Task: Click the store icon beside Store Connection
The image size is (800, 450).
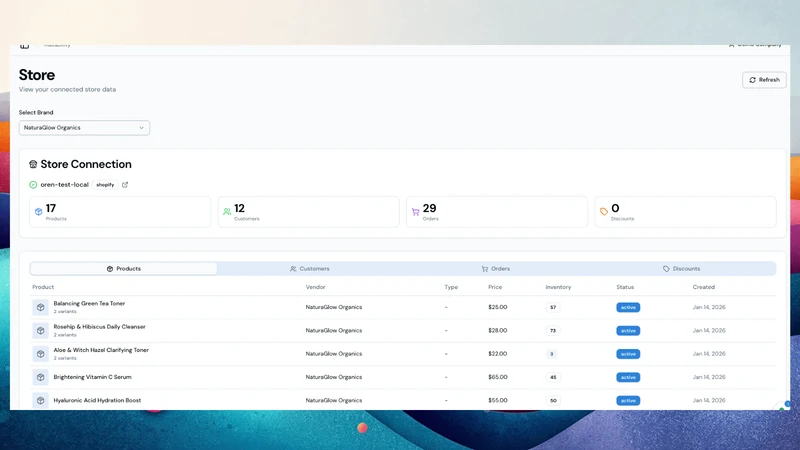Action: (x=33, y=164)
